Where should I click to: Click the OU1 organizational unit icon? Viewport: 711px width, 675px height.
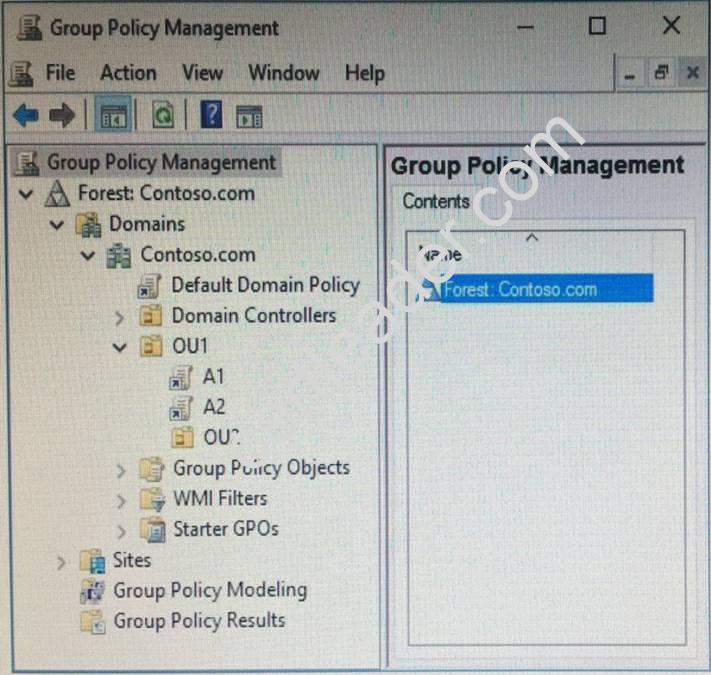pyautogui.click(x=151, y=346)
